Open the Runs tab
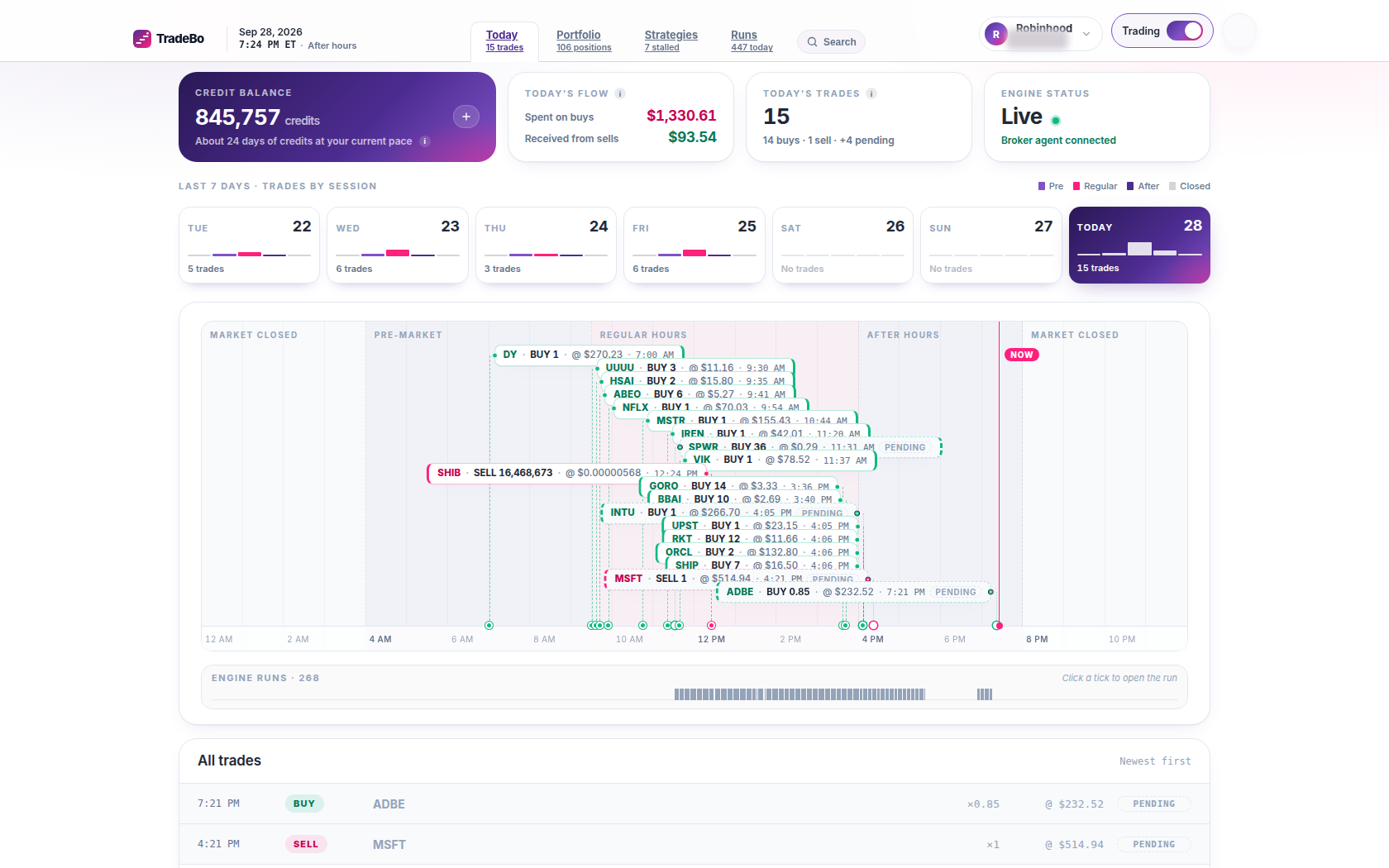1389x868 pixels. pyautogui.click(x=752, y=41)
